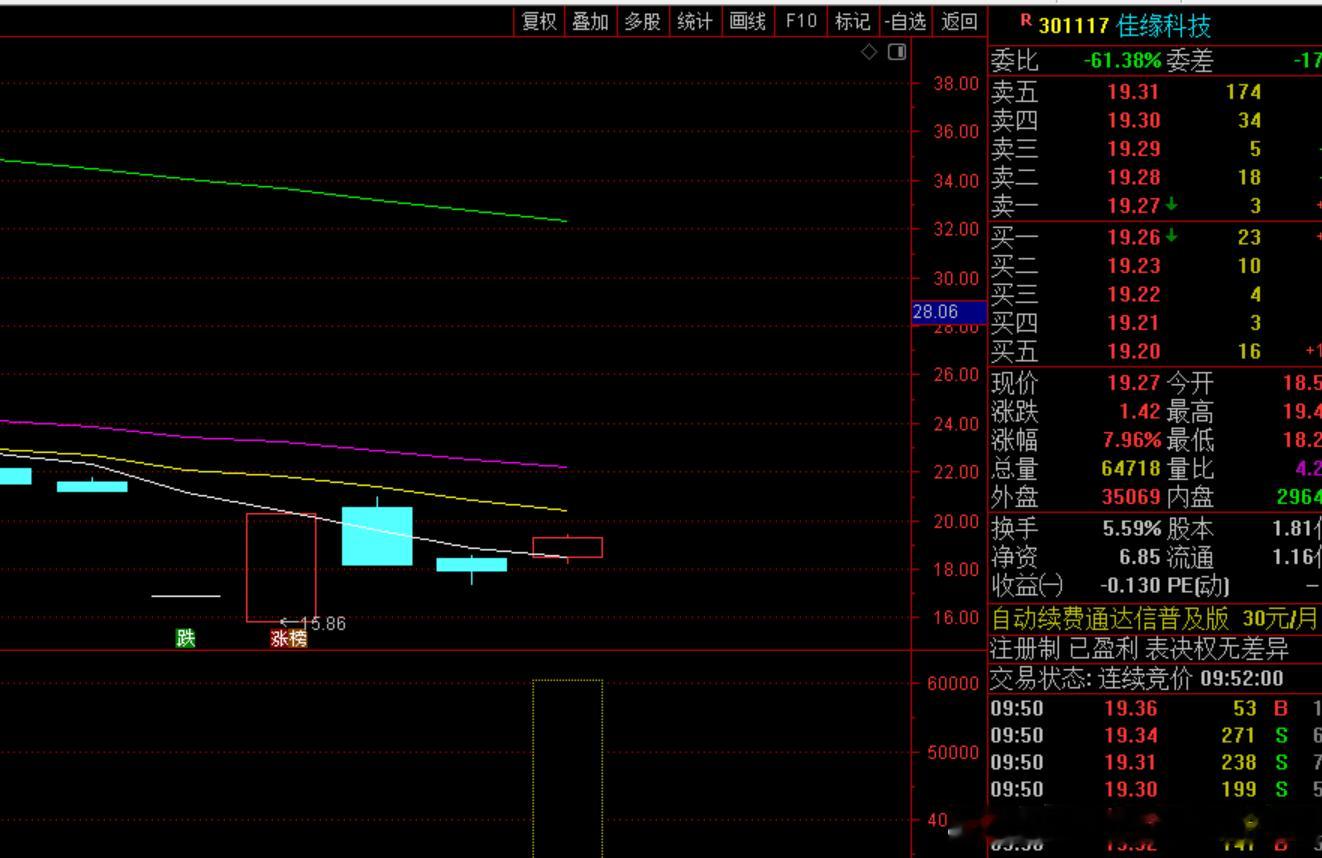Screen dimensions: 1322x858
Task: Select the 买一 price 19.26
Action: [1133, 237]
